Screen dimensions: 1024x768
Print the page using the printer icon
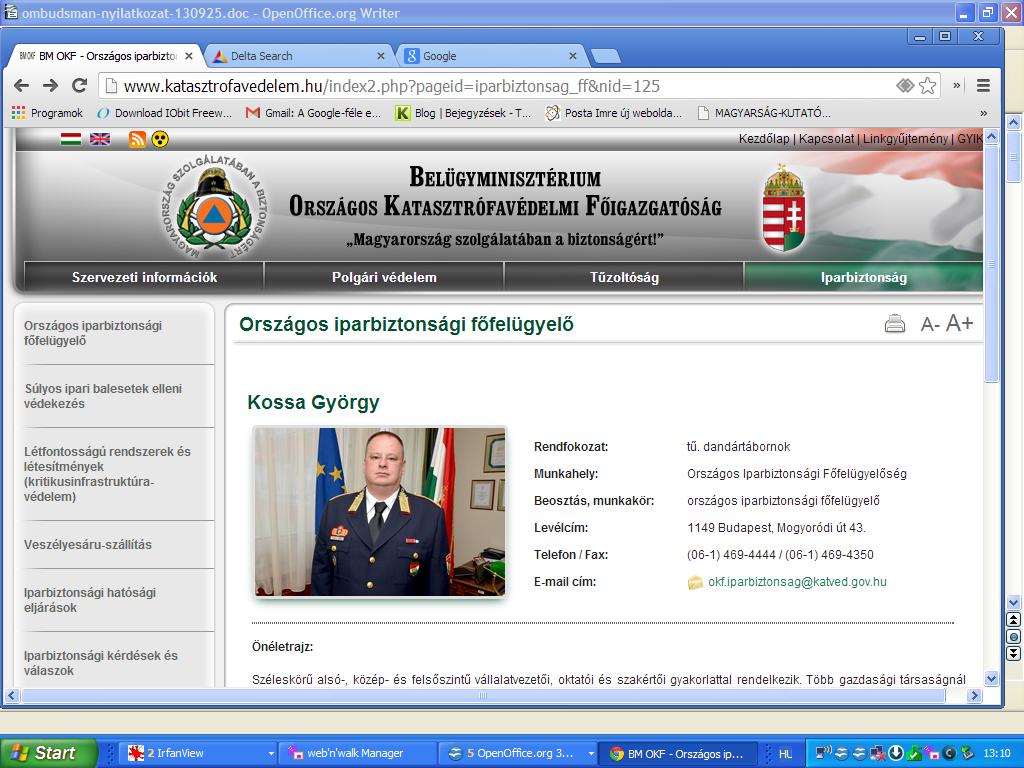pyautogui.click(x=895, y=324)
